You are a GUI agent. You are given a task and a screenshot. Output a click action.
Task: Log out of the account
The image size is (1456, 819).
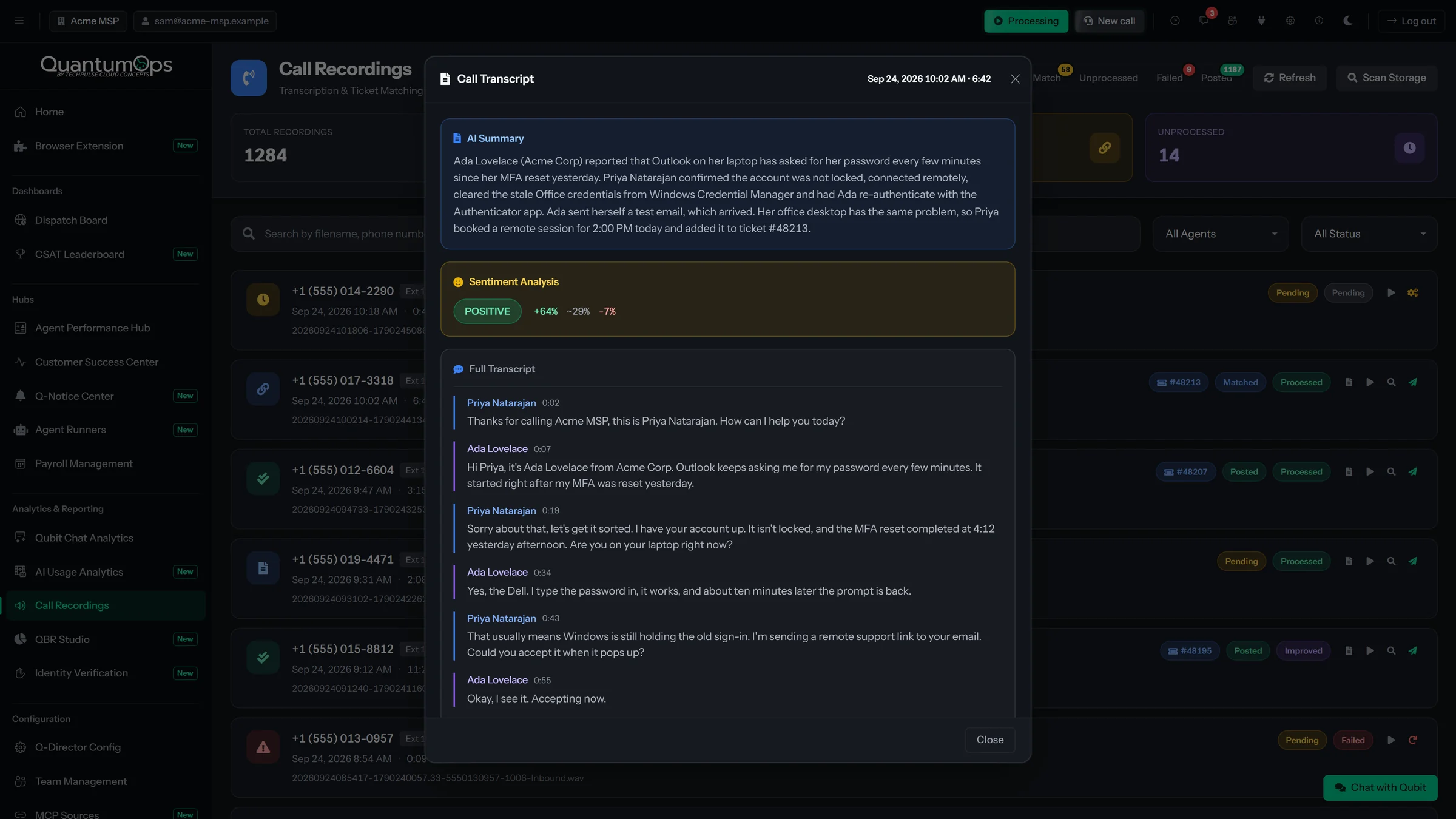(x=1411, y=21)
